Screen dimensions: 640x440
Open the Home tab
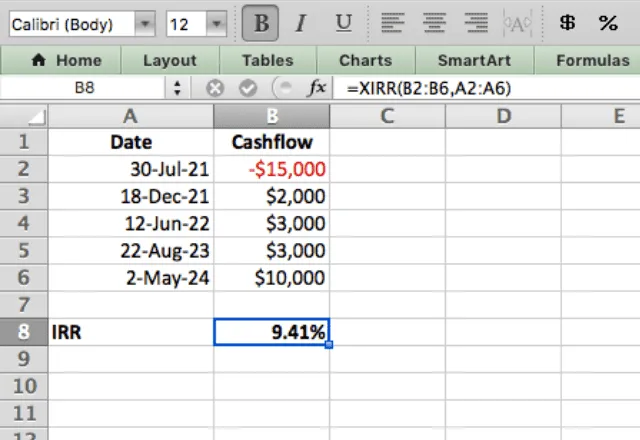pyautogui.click(x=61, y=60)
